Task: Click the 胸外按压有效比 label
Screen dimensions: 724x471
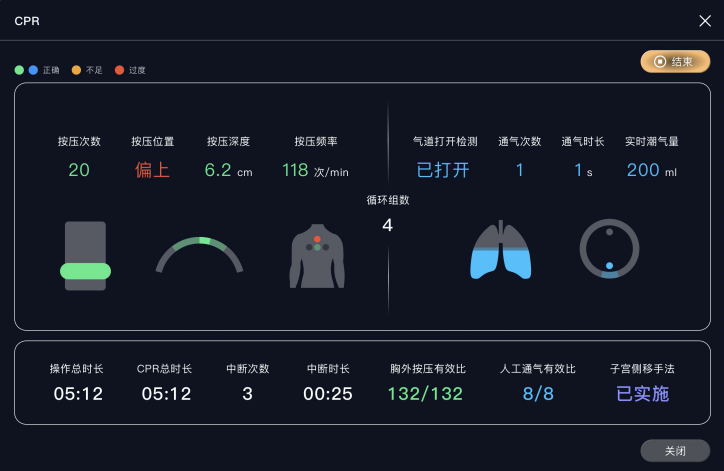Action: (428, 368)
